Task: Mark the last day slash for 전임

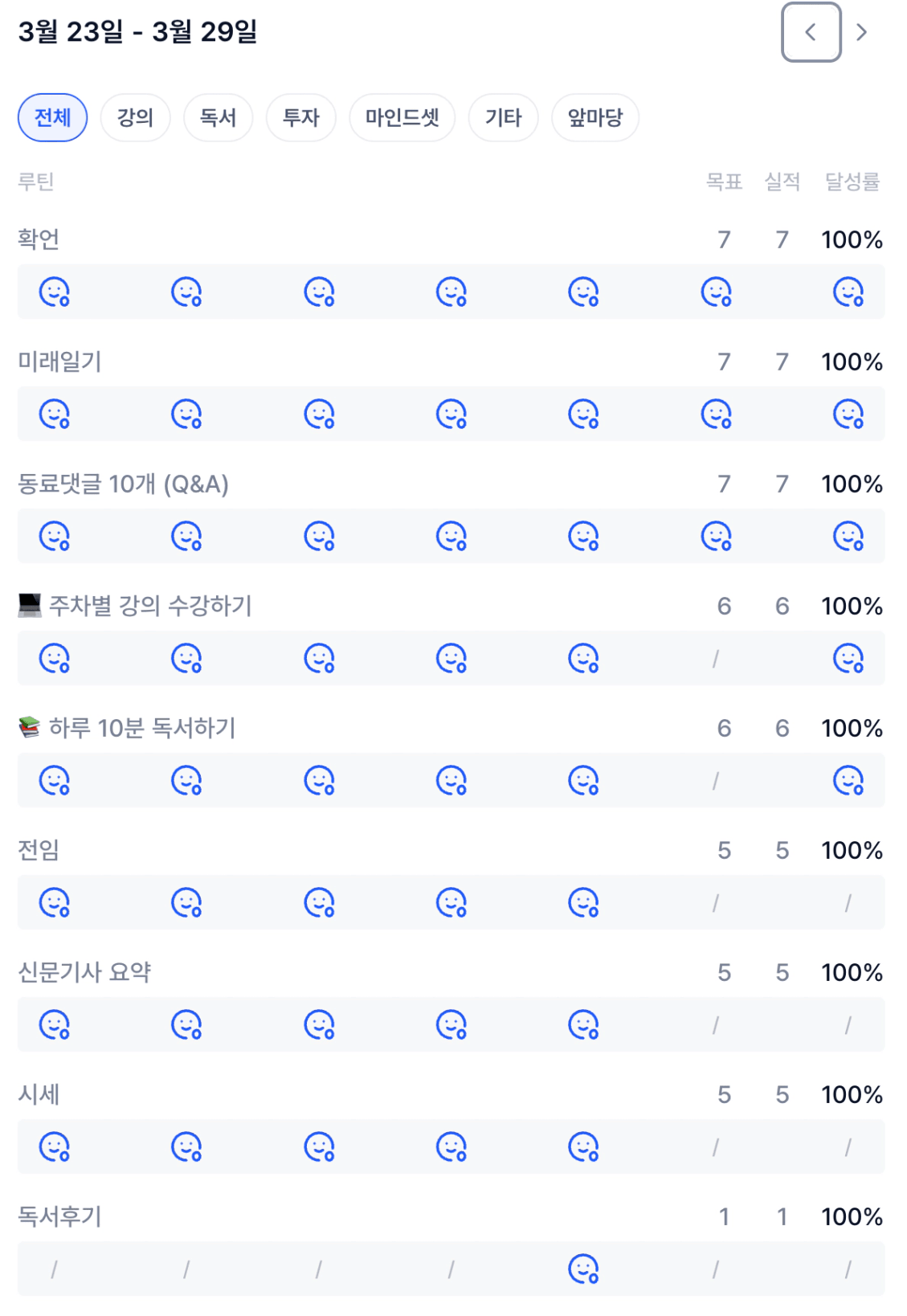Action: tap(848, 904)
